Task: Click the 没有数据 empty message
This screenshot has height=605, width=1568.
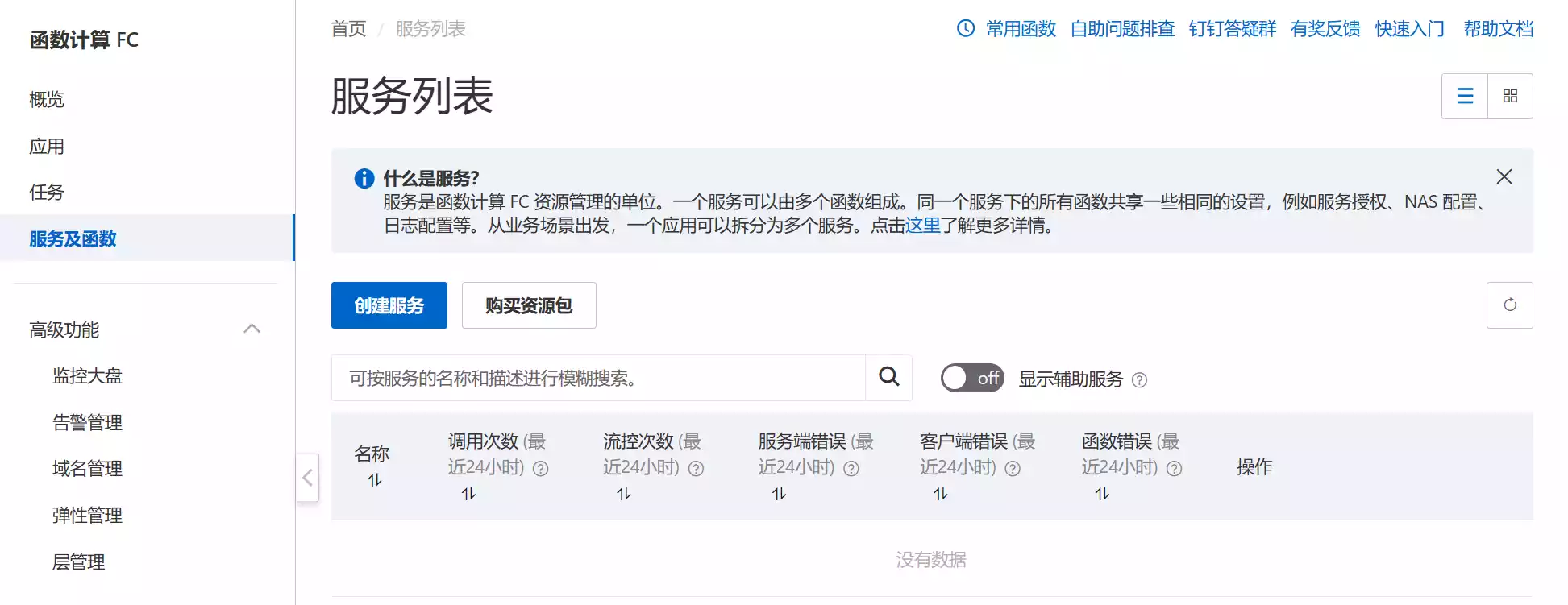Action: (x=931, y=560)
